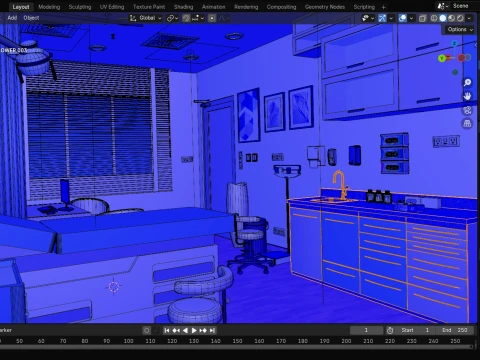The image size is (480, 360).
Task: Open auto keying options dropdown
Action: point(155,330)
